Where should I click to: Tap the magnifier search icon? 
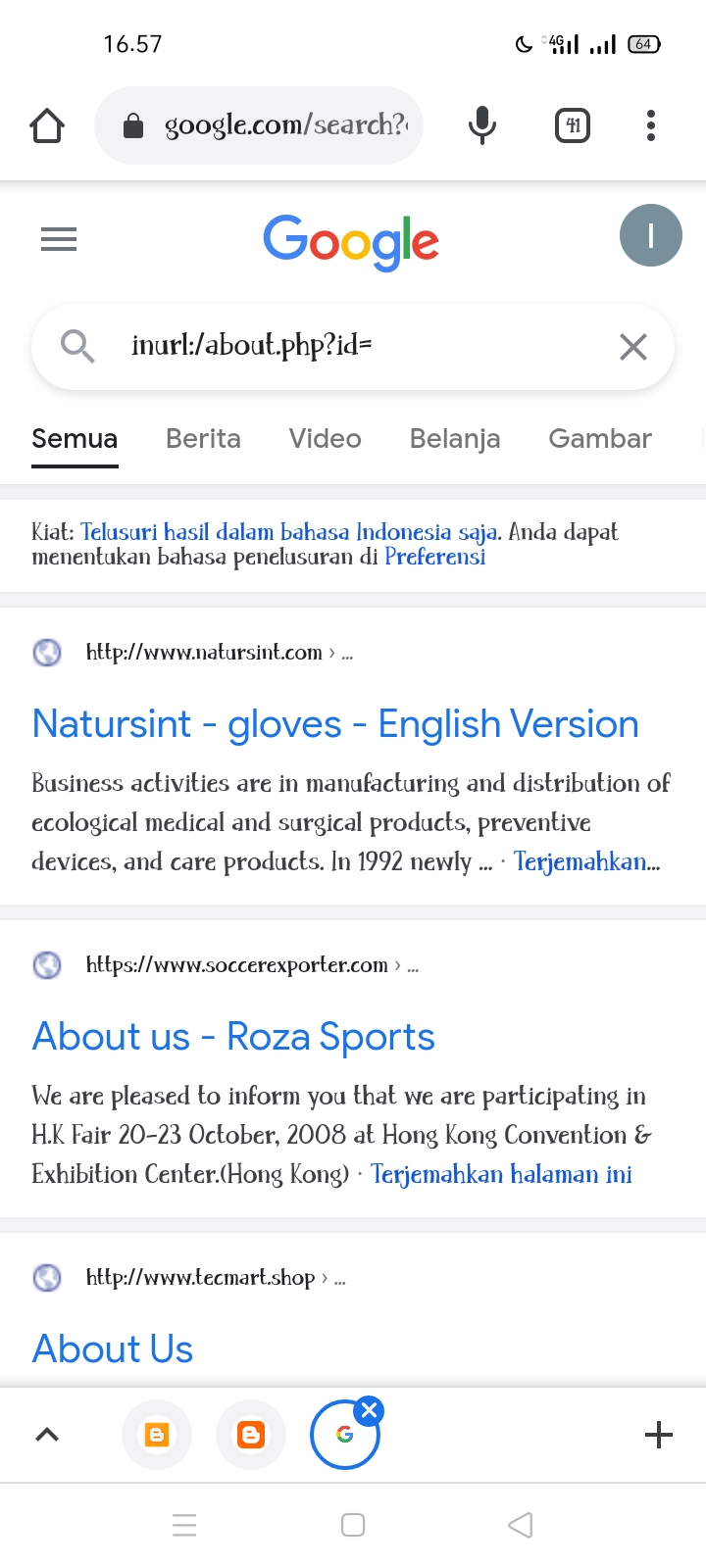pyautogui.click(x=76, y=346)
